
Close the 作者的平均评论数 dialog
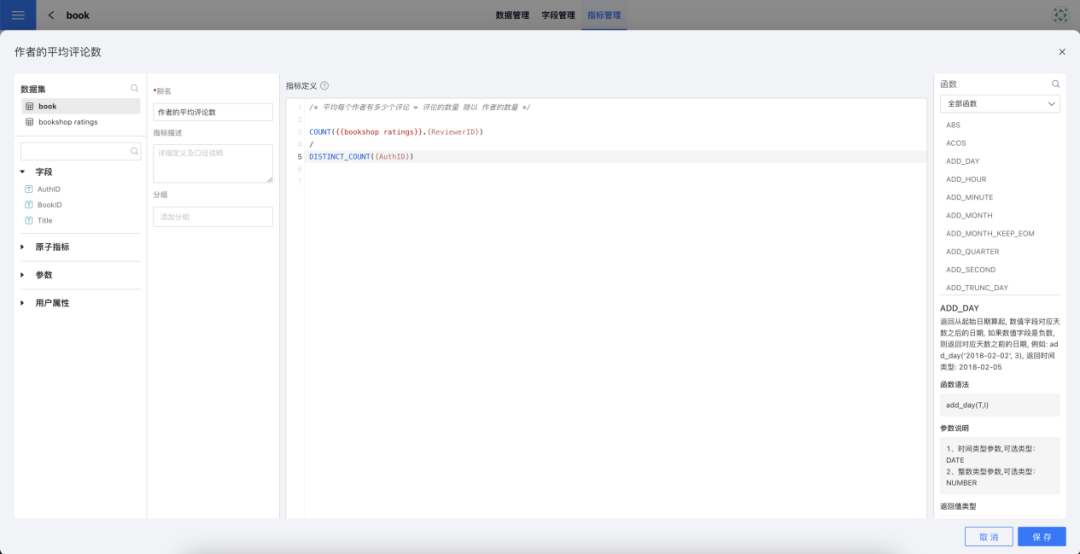pos(1061,52)
